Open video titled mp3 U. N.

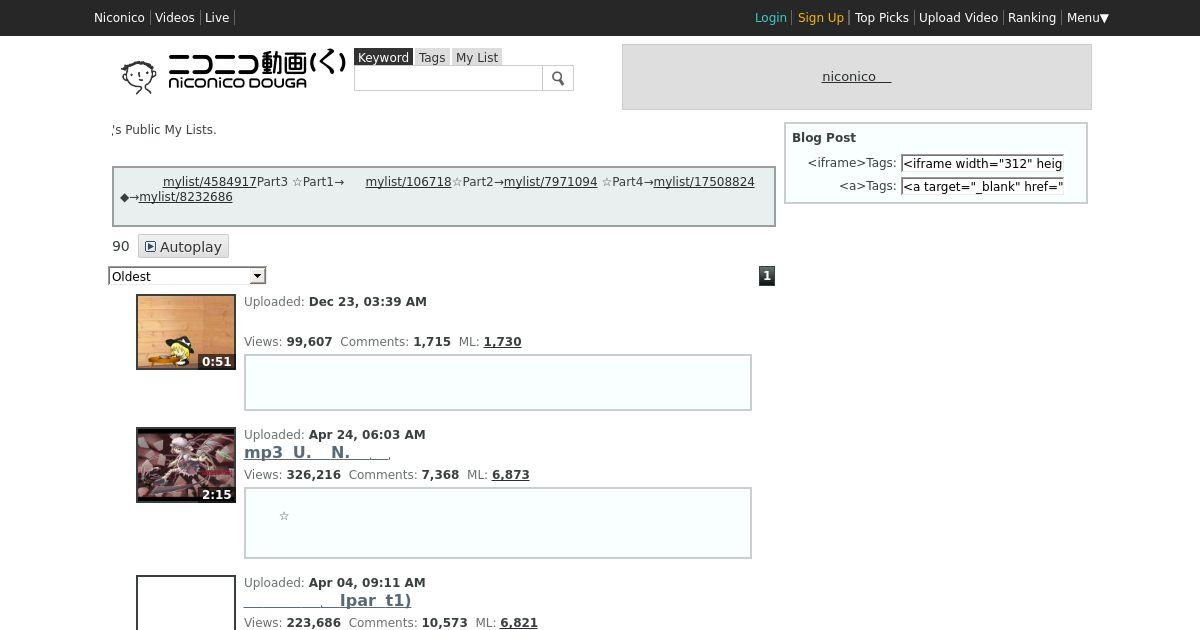tap(317, 453)
